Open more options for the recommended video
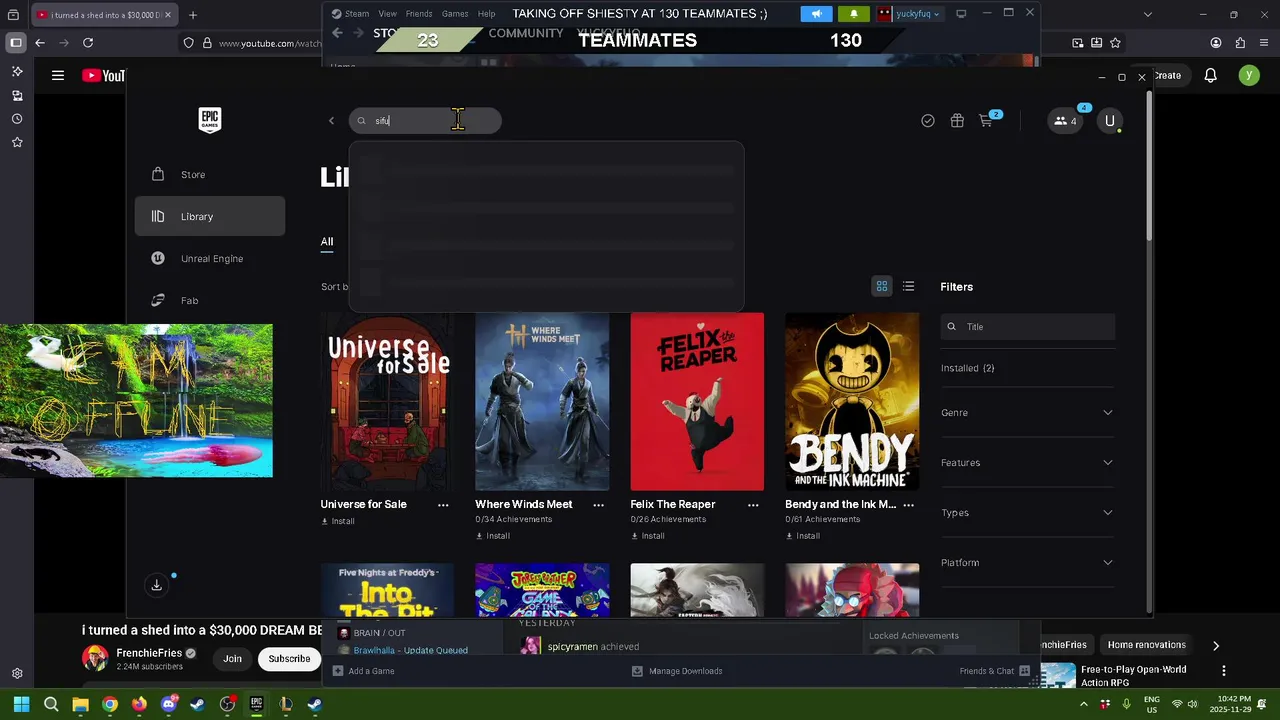This screenshot has height=720, width=1280. point(1223,671)
